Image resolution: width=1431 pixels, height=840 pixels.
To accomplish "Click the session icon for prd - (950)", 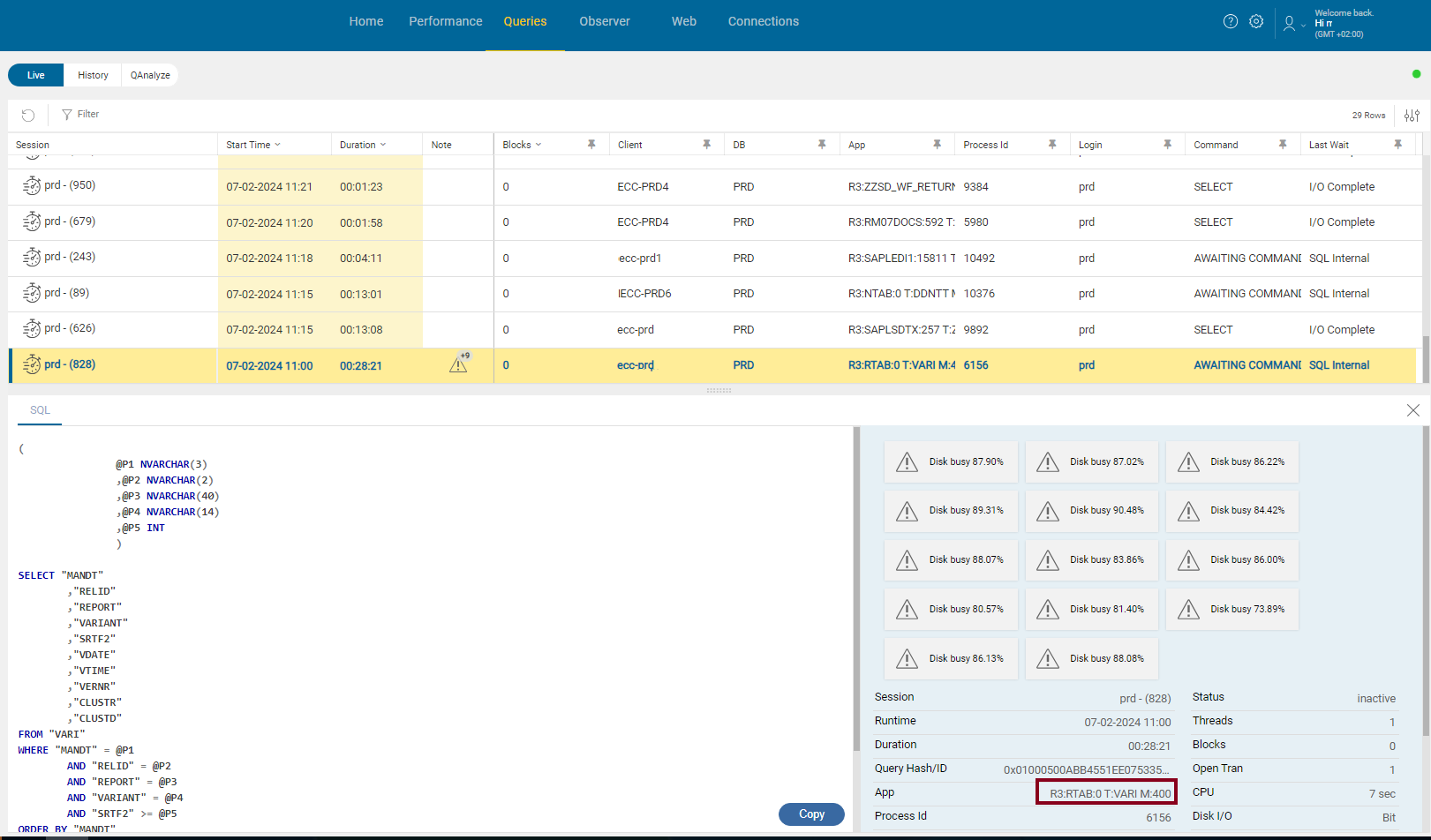I will (x=32, y=185).
